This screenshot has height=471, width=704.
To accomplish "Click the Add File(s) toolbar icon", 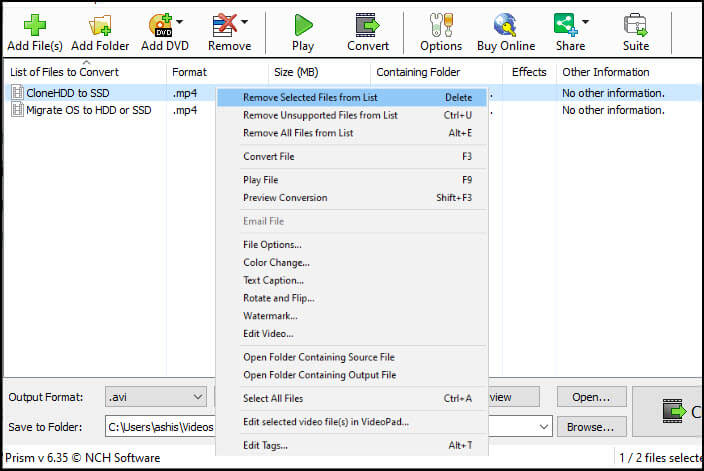I will (x=34, y=26).
